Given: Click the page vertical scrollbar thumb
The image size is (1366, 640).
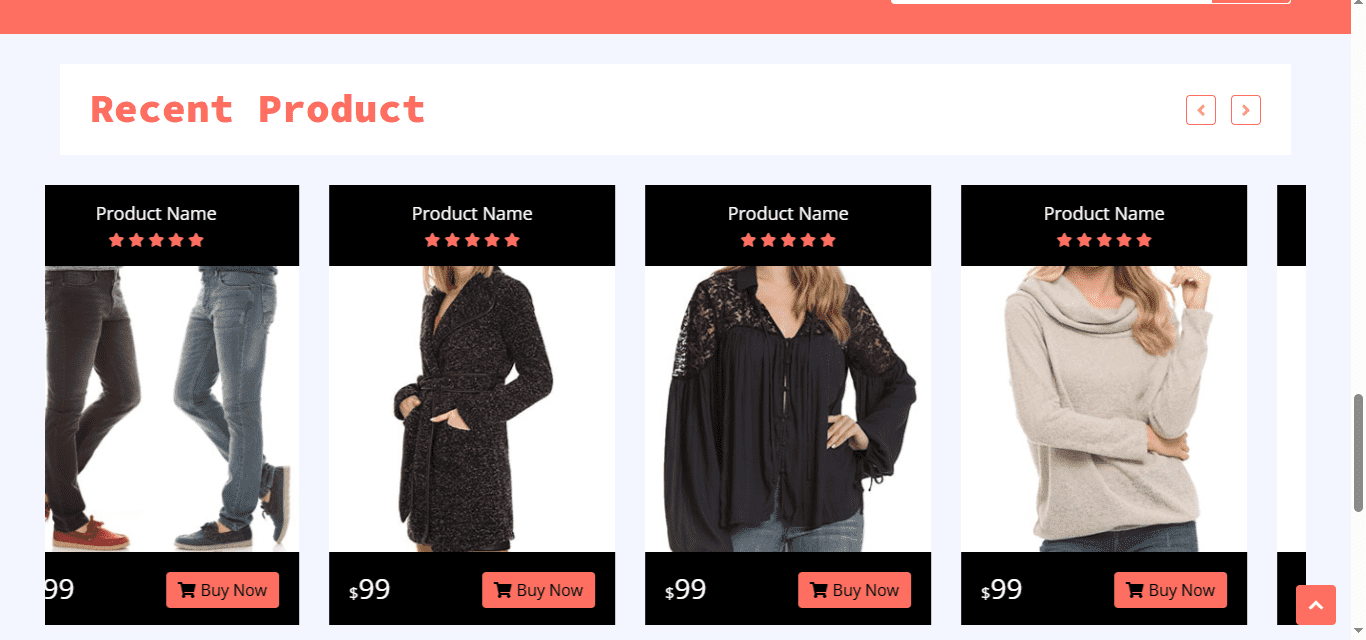Looking at the screenshot, I should click(x=1358, y=440).
